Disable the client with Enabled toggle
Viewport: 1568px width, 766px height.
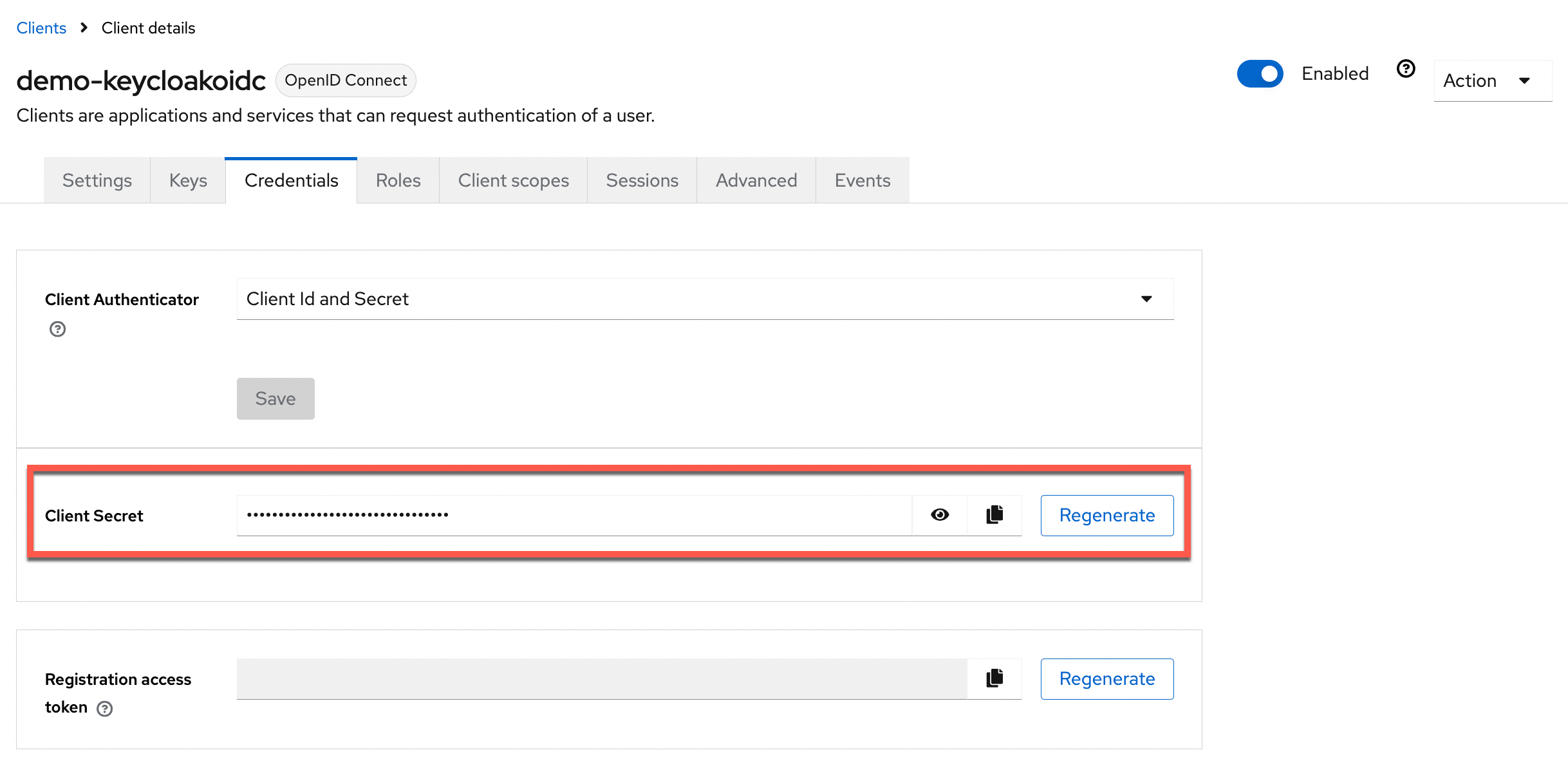click(x=1260, y=74)
